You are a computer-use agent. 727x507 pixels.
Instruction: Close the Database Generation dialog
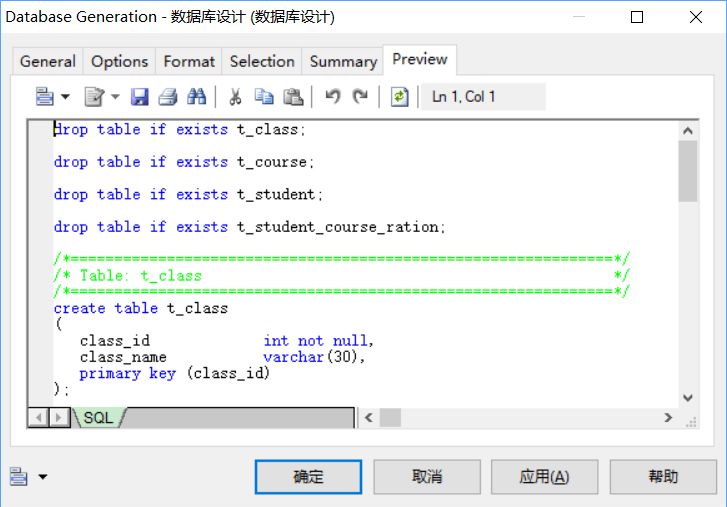click(x=695, y=17)
